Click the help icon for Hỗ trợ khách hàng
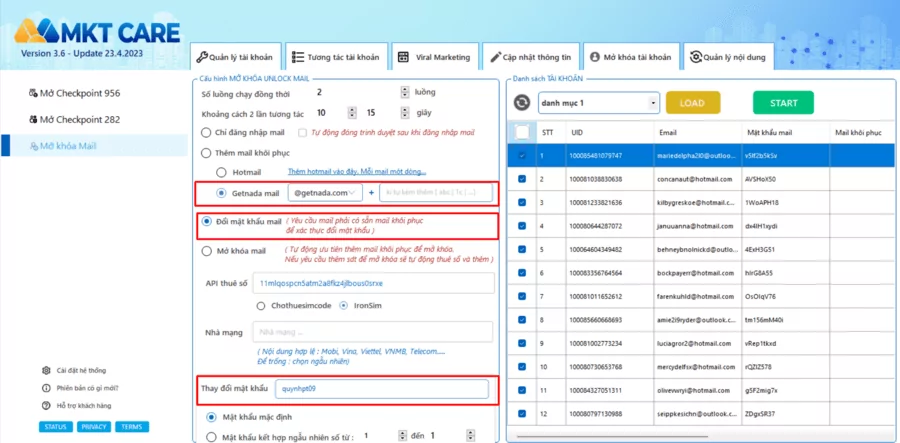The width and height of the screenshot is (900, 443). point(47,405)
